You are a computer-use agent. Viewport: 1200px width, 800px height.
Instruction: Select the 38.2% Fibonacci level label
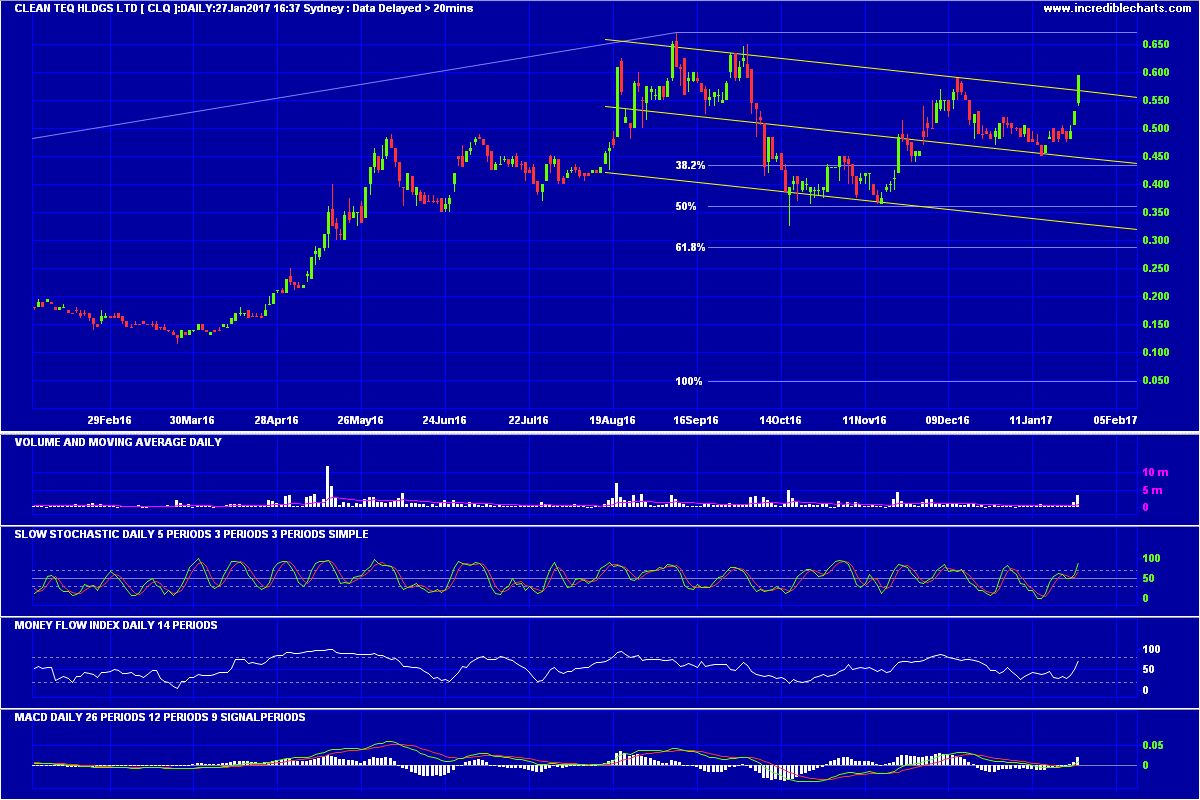click(x=691, y=166)
